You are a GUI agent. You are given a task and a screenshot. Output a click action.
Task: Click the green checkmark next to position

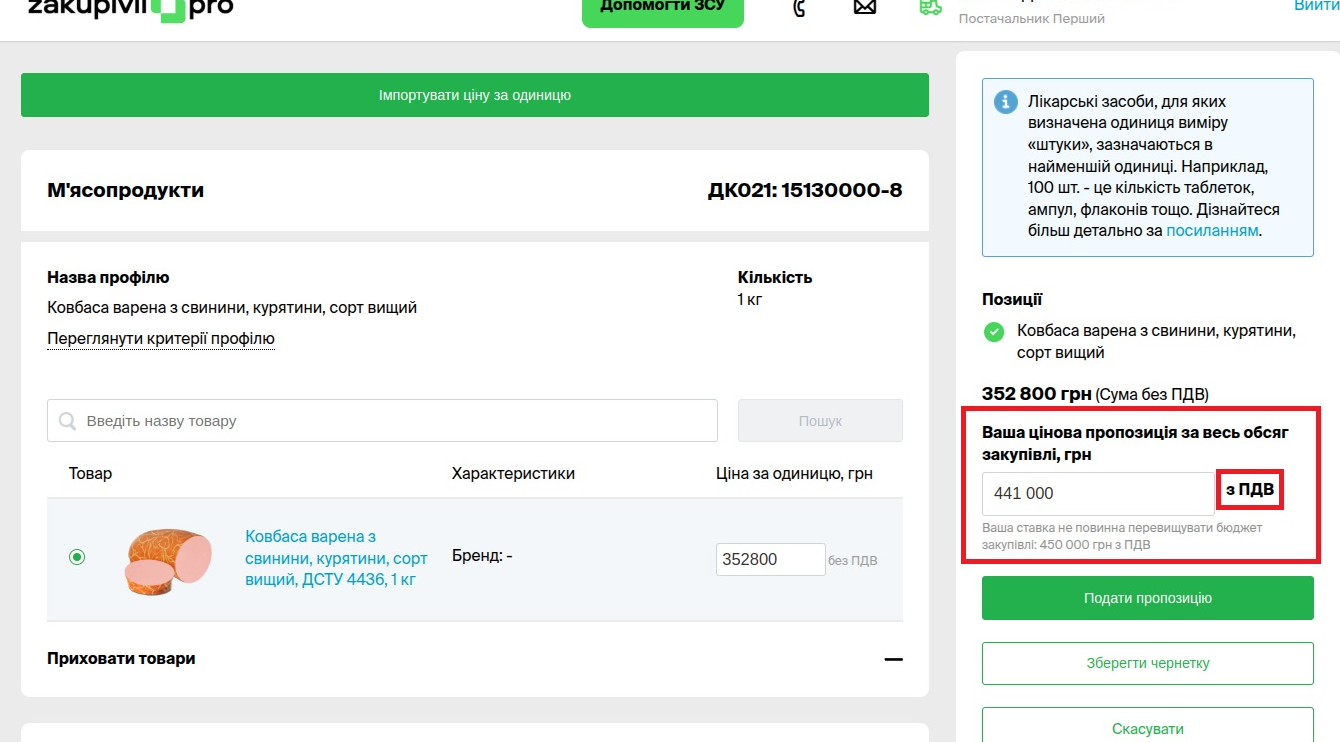994,332
